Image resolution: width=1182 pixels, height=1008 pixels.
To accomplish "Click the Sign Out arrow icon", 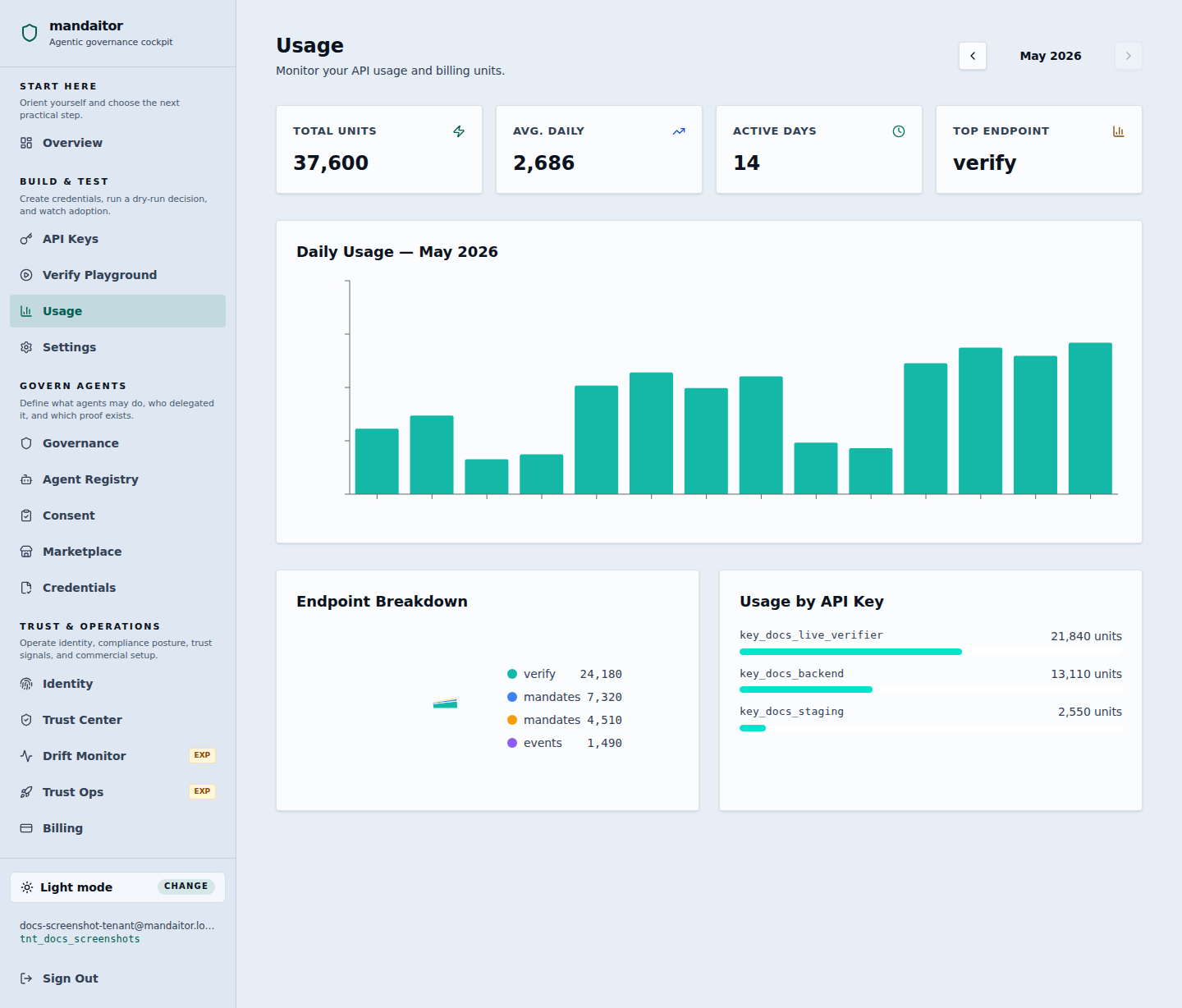I will coord(26,978).
